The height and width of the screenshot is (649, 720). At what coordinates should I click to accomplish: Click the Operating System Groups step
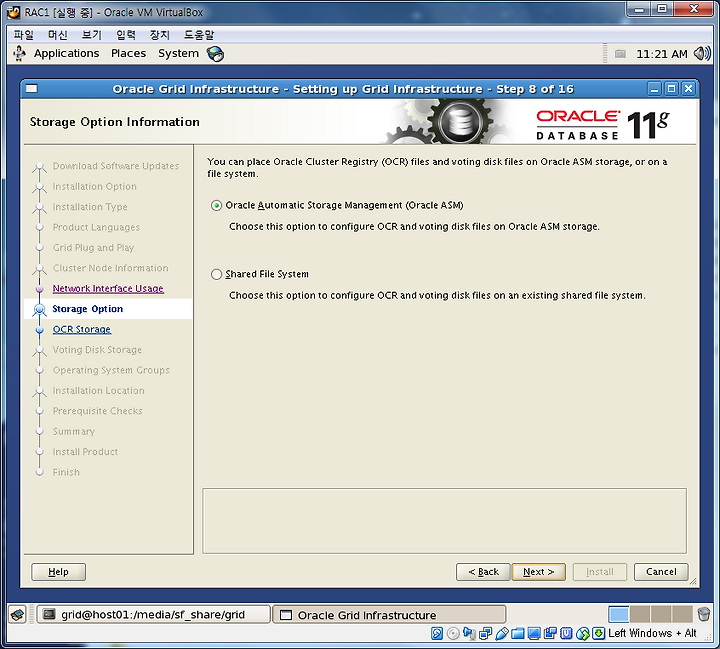[111, 370]
